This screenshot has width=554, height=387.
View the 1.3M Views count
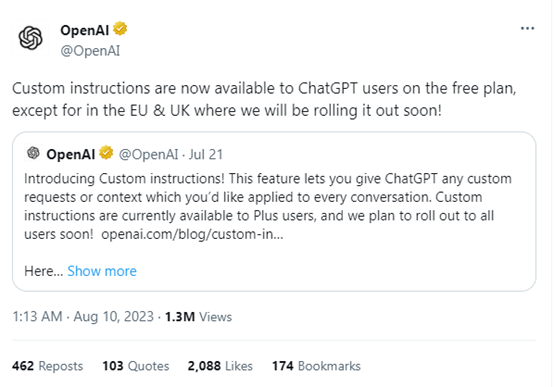(198, 317)
